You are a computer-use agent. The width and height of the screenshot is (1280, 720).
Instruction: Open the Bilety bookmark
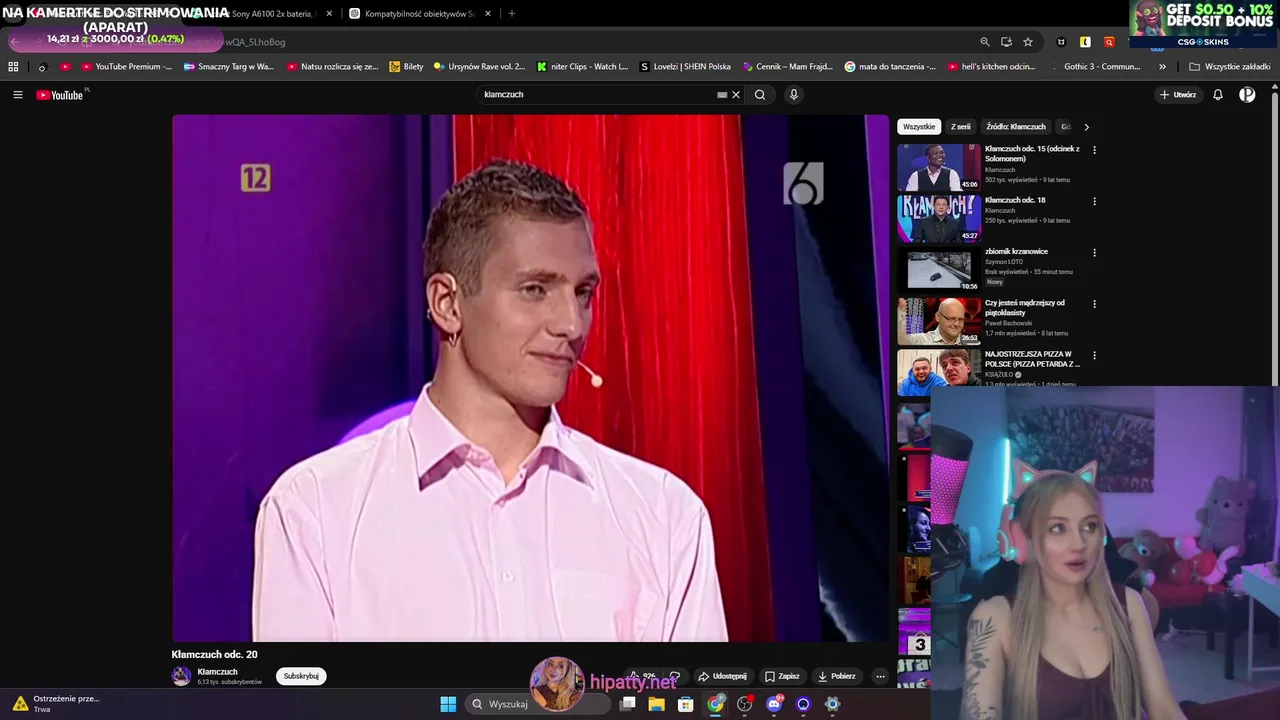[x=406, y=67]
